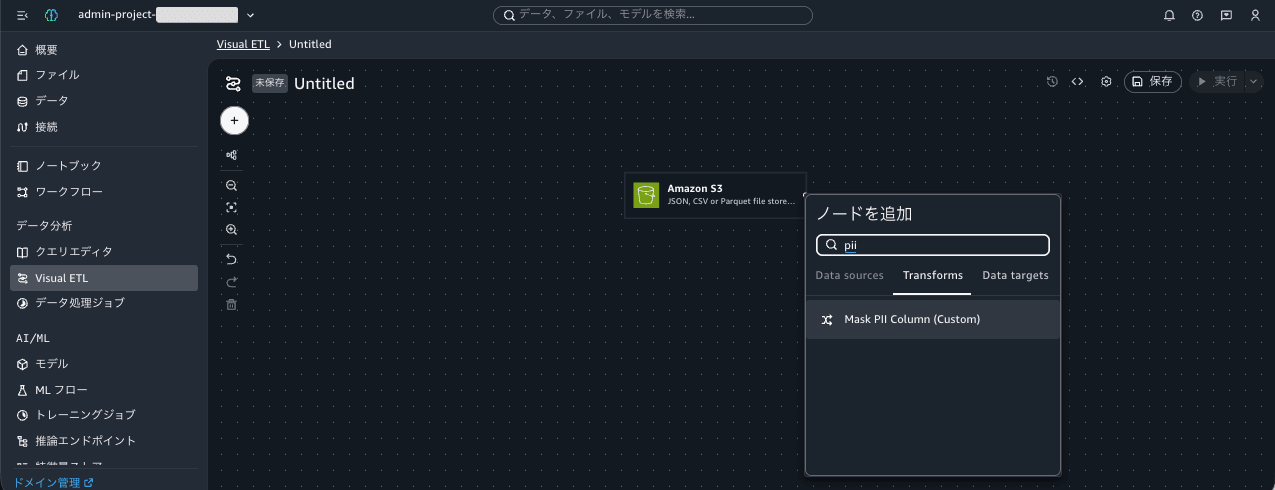1275x490 pixels.
Task: Switch to the Data targets tab
Action: 1015,276
